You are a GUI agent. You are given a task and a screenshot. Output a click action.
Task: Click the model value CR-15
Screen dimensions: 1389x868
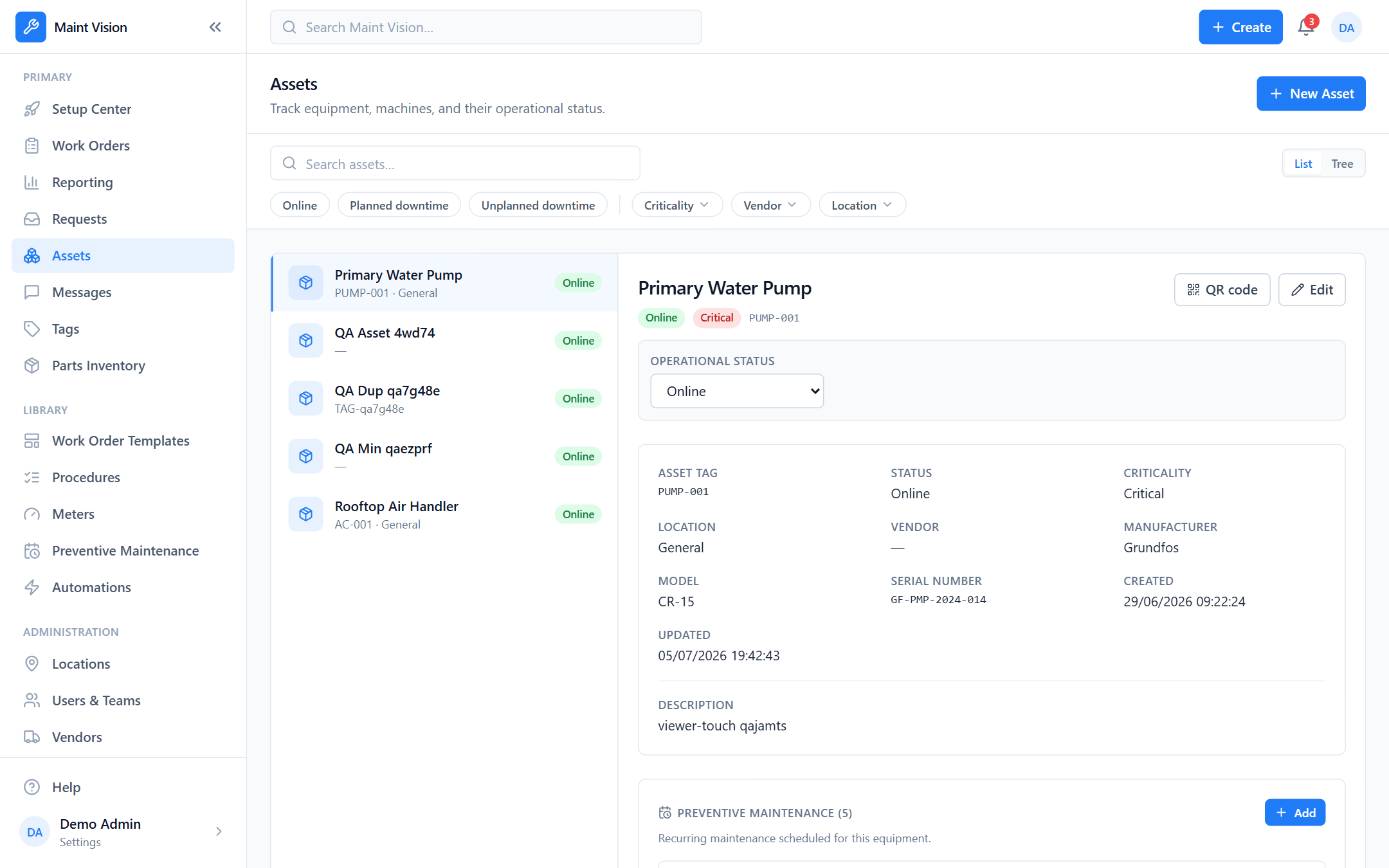(x=676, y=602)
